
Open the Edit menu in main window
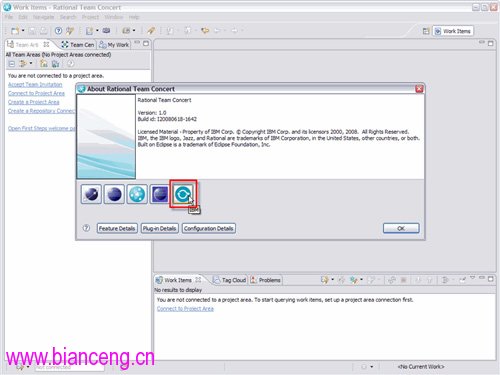click(x=23, y=17)
